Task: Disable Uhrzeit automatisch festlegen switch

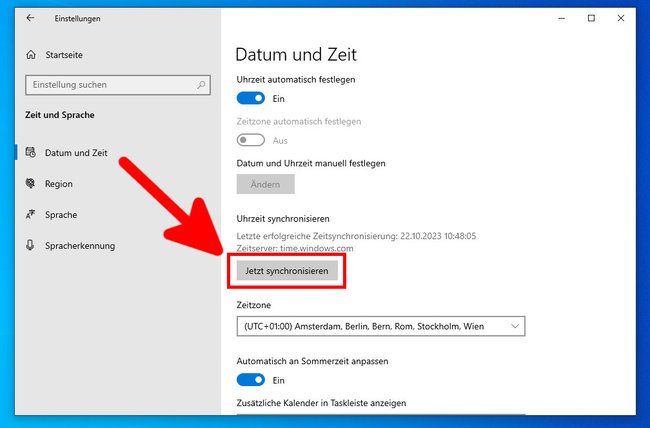Action: pos(251,98)
